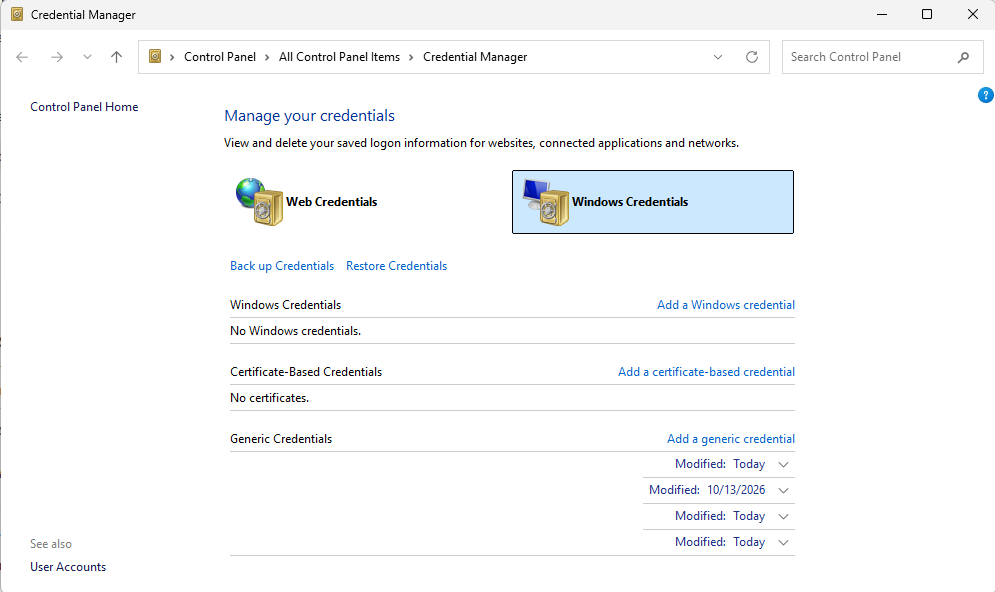Click Restore Credentials link
This screenshot has height=592, width=995.
coord(397,266)
